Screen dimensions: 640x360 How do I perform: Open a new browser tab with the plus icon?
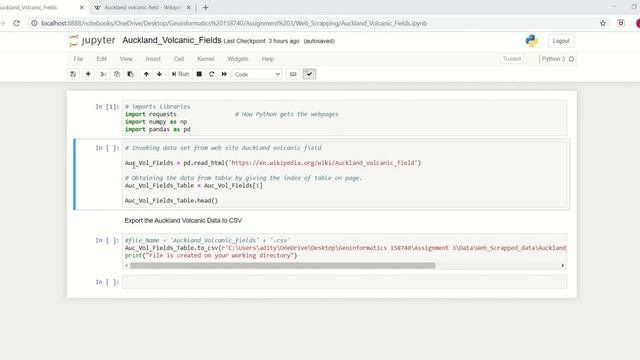206,7
